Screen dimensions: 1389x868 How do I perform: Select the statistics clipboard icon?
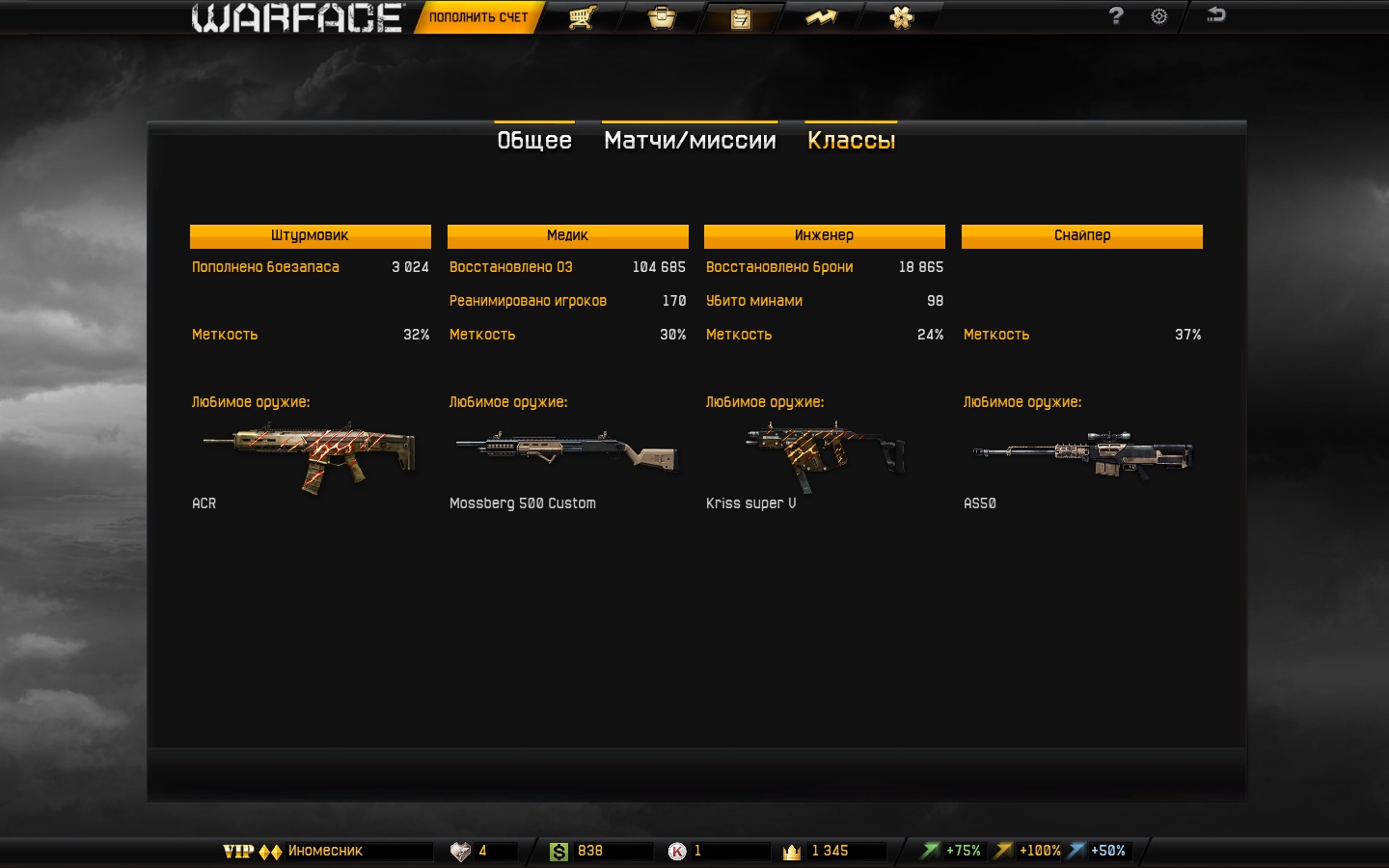(x=741, y=18)
